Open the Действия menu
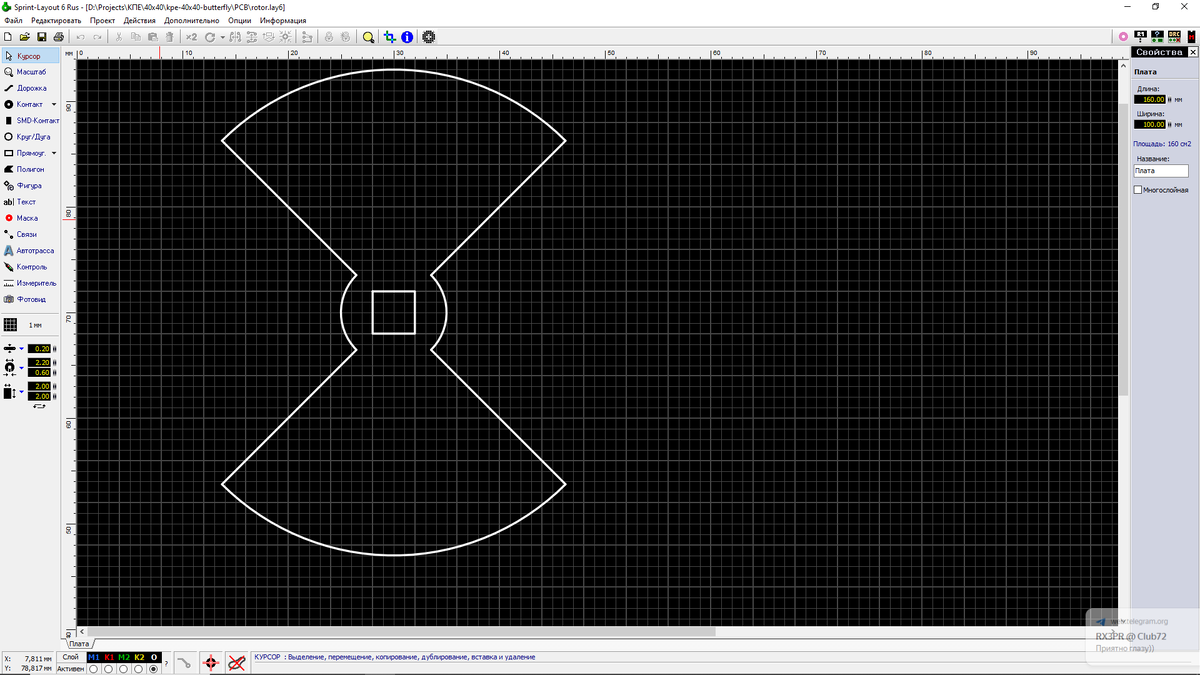1200x675 pixels. (x=140, y=20)
